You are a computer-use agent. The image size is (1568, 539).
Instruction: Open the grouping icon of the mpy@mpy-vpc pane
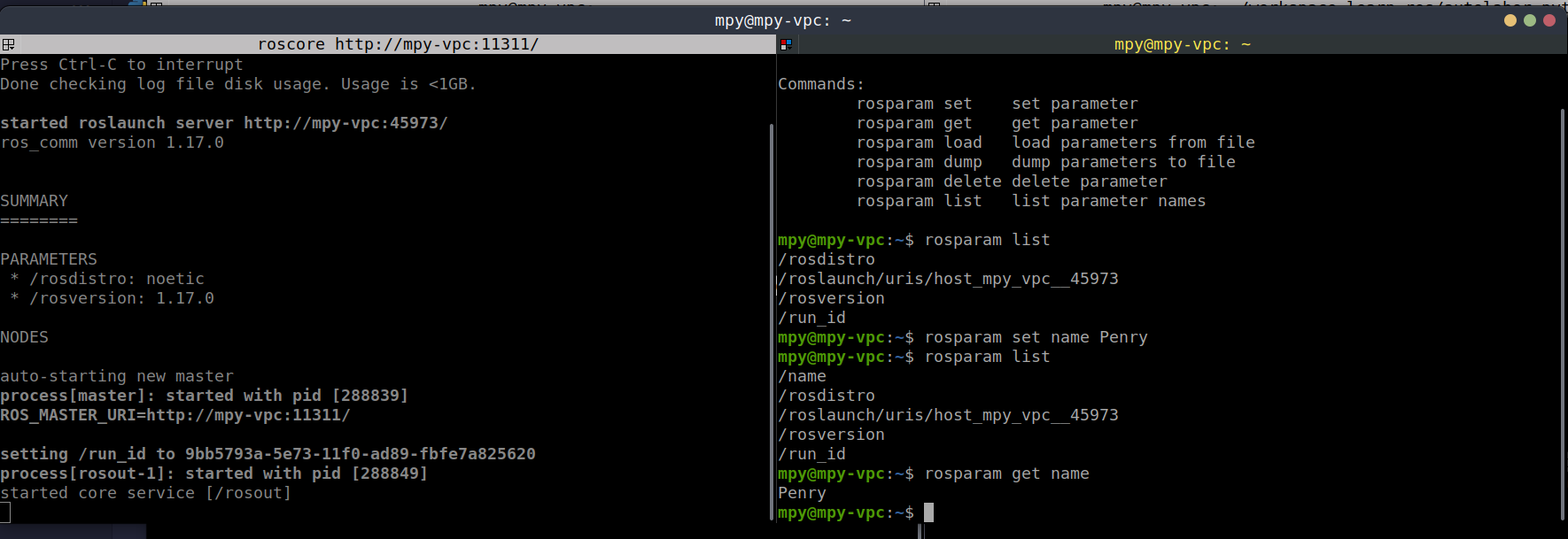tap(786, 44)
